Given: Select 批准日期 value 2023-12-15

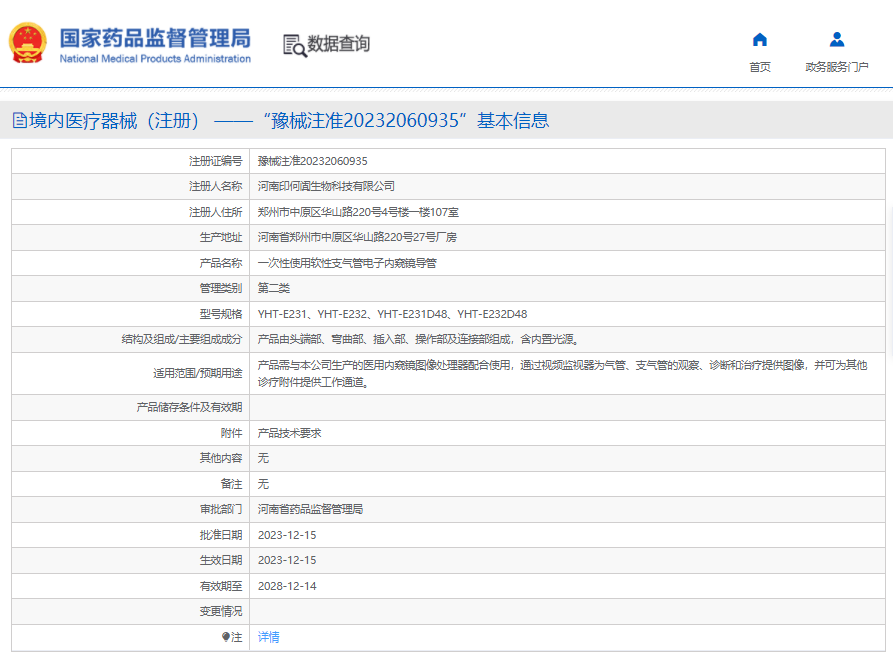Looking at the screenshot, I should [286, 535].
